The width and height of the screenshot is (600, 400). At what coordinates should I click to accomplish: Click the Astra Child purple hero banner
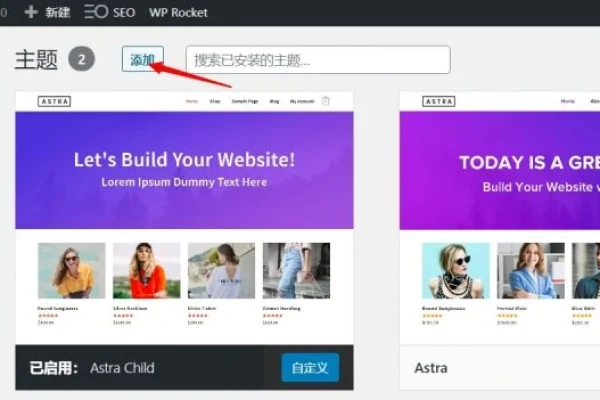185,170
